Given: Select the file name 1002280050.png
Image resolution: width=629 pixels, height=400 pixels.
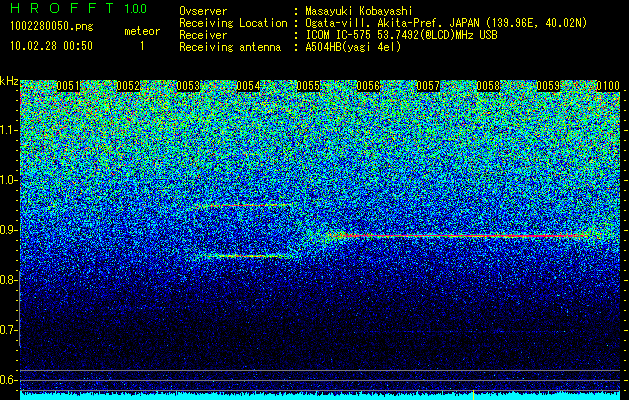Looking at the screenshot, I should tap(52, 27).
